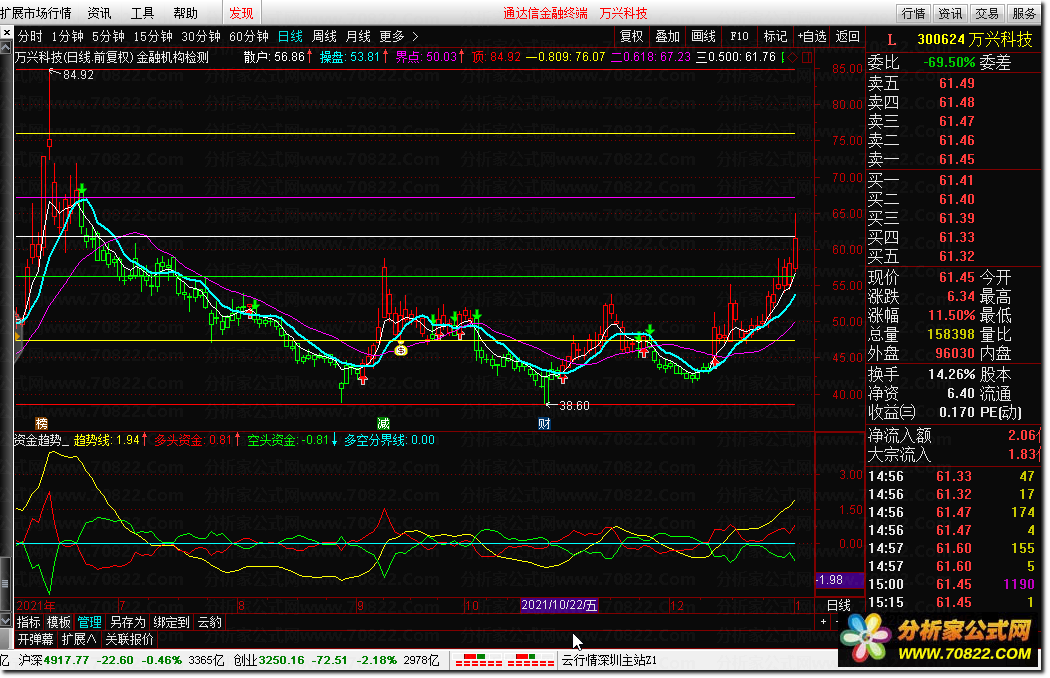Image resolution: width=1050 pixels, height=678 pixels.
Task: Click the right red-green connection indicator in status bar
Action: pyautogui.click(x=530, y=660)
